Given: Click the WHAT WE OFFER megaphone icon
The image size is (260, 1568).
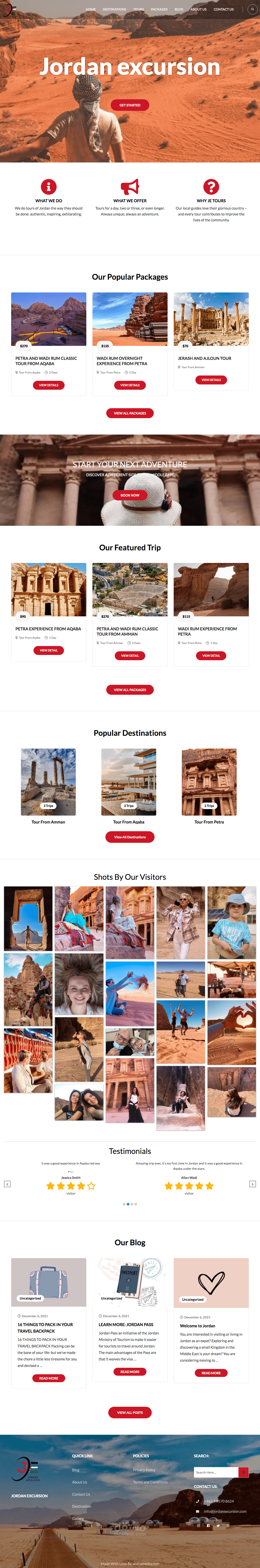Looking at the screenshot, I should point(130,186).
